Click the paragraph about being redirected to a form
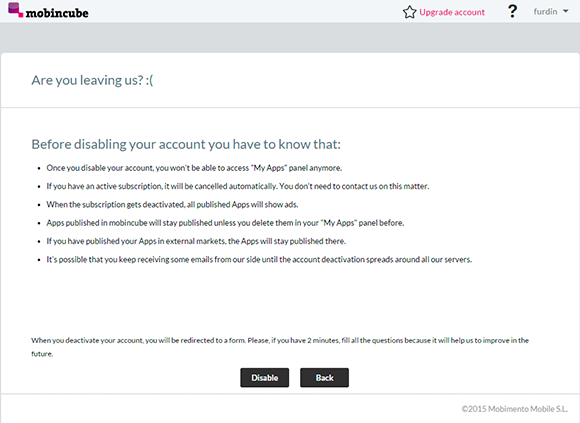 [x=280, y=347]
